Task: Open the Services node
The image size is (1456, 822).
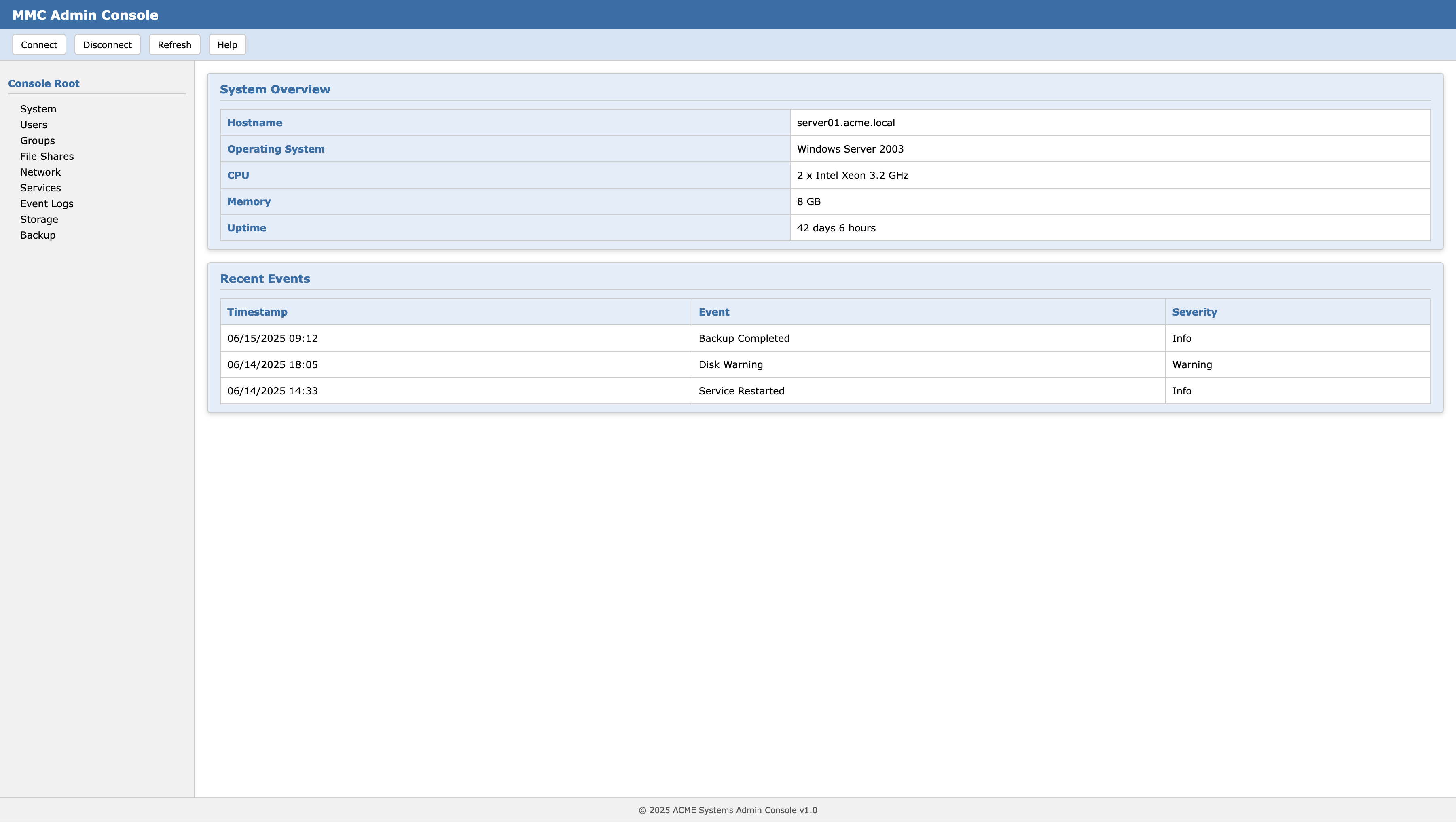Action: 40,188
